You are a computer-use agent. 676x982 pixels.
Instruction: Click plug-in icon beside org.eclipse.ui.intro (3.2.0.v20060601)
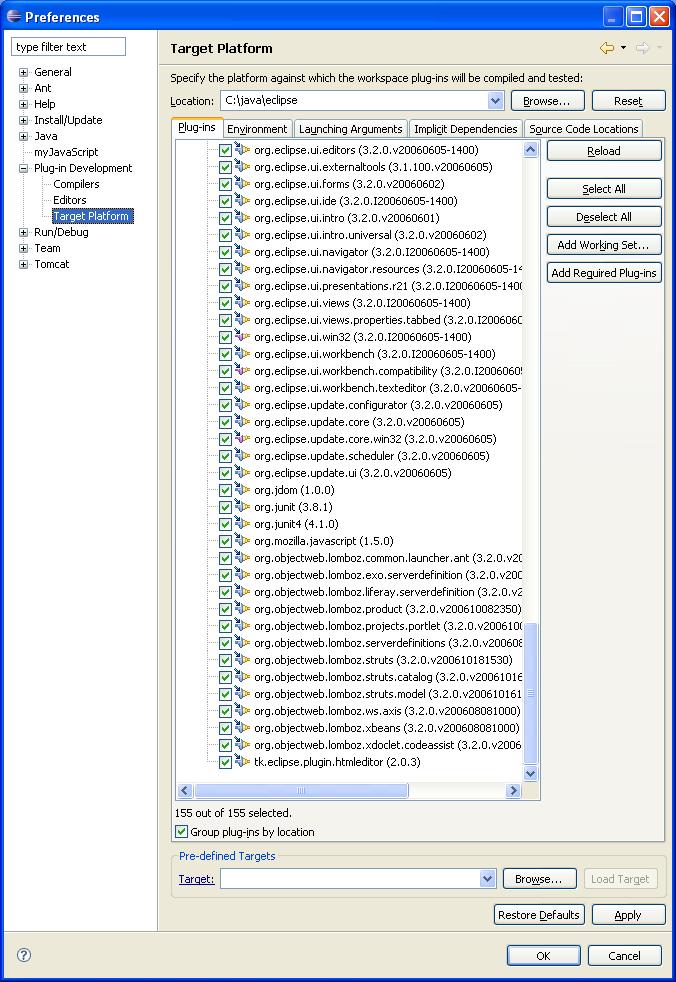pos(242,218)
